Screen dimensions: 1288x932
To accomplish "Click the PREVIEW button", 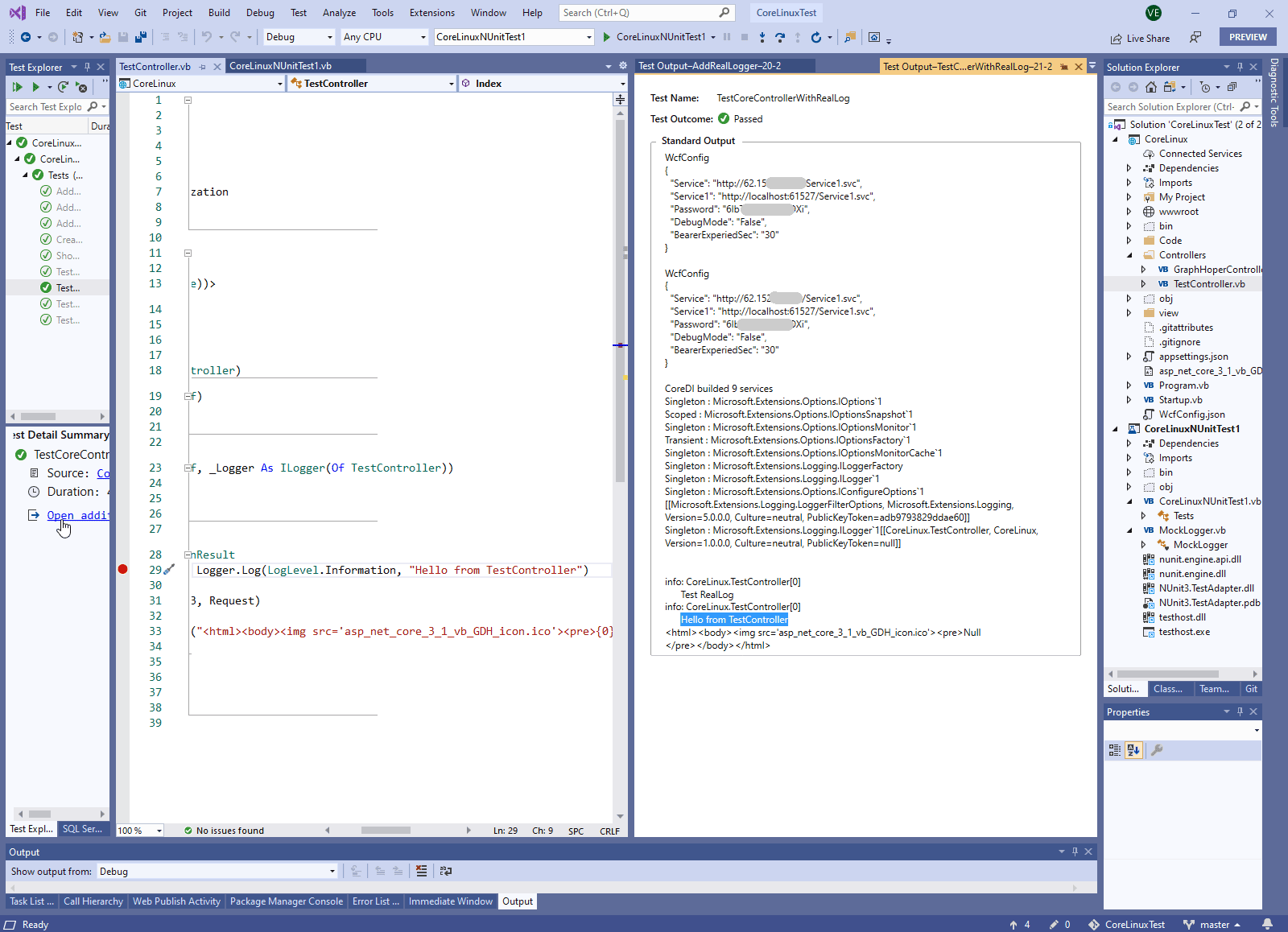I will coord(1248,37).
